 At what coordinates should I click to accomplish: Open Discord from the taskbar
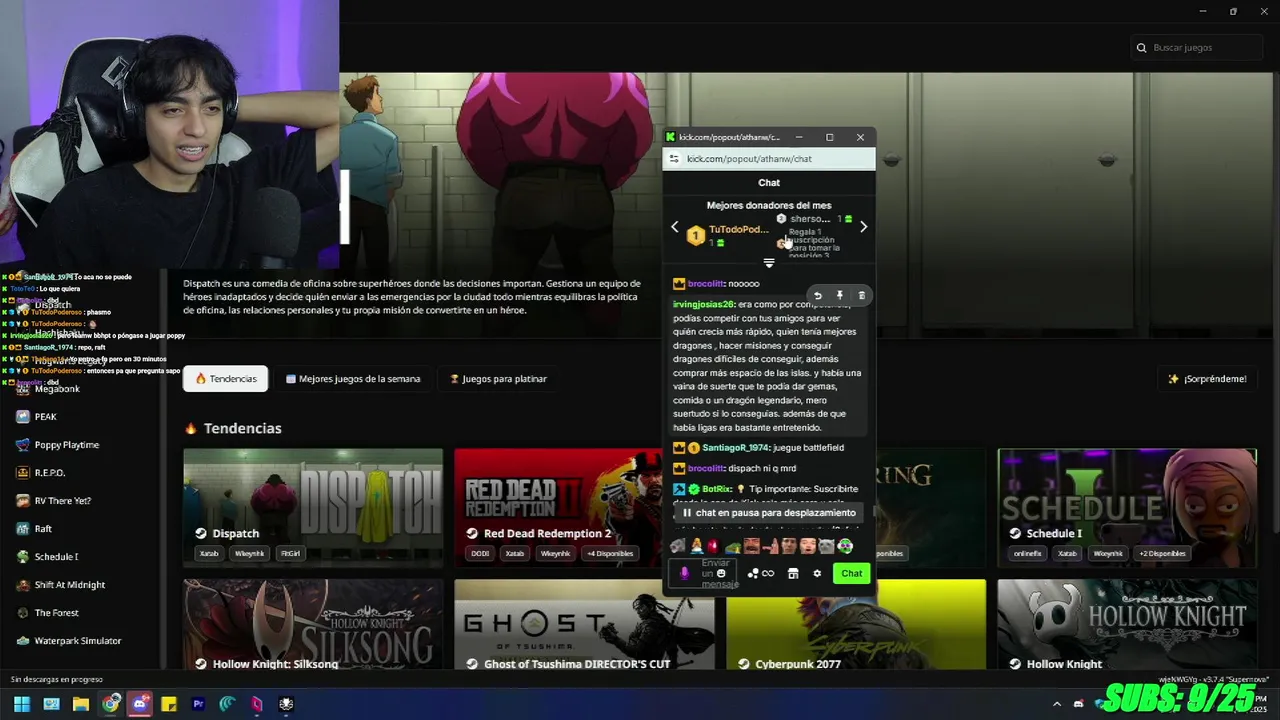point(139,704)
